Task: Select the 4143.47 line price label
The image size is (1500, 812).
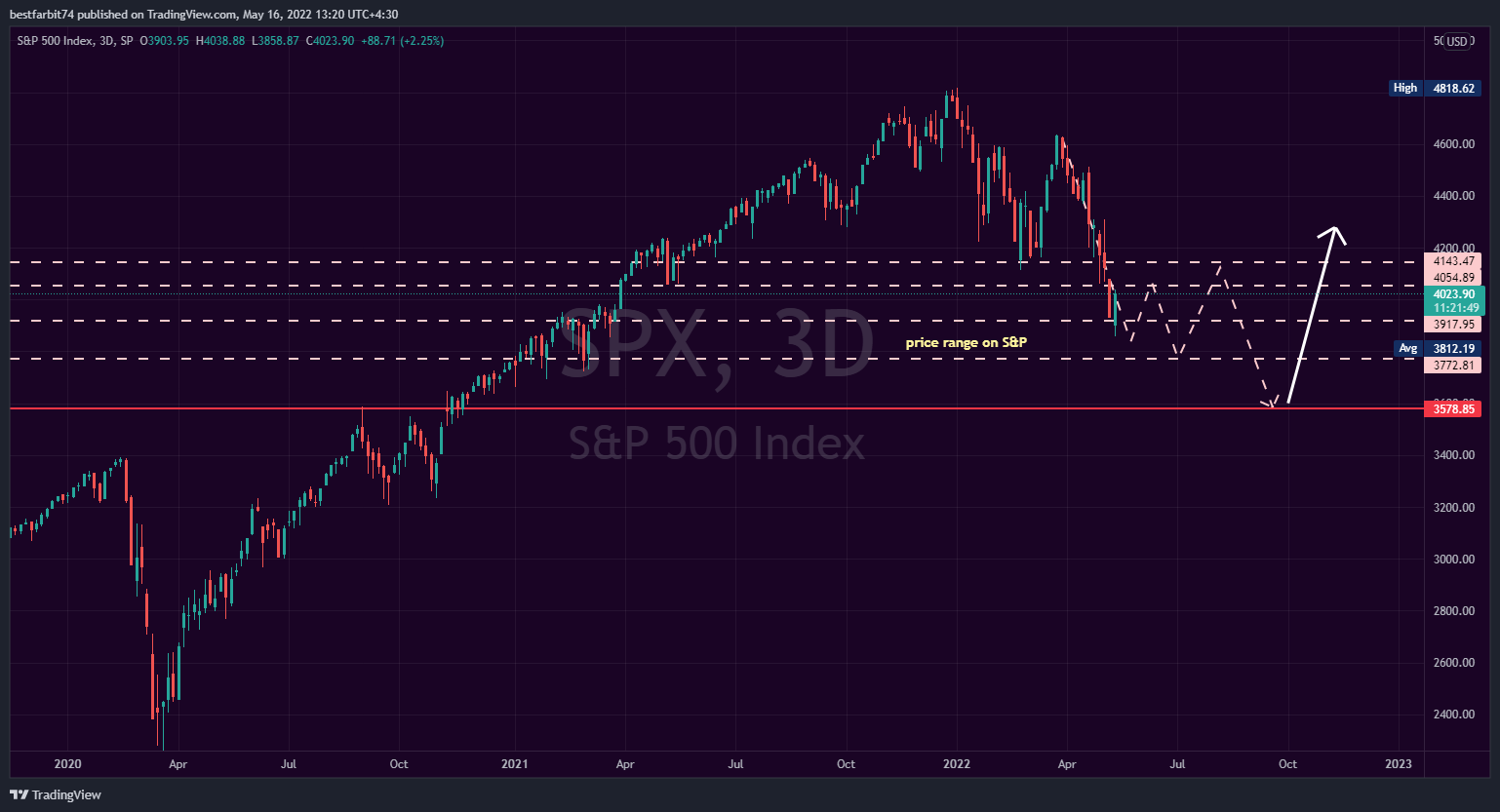Action: point(1453,261)
